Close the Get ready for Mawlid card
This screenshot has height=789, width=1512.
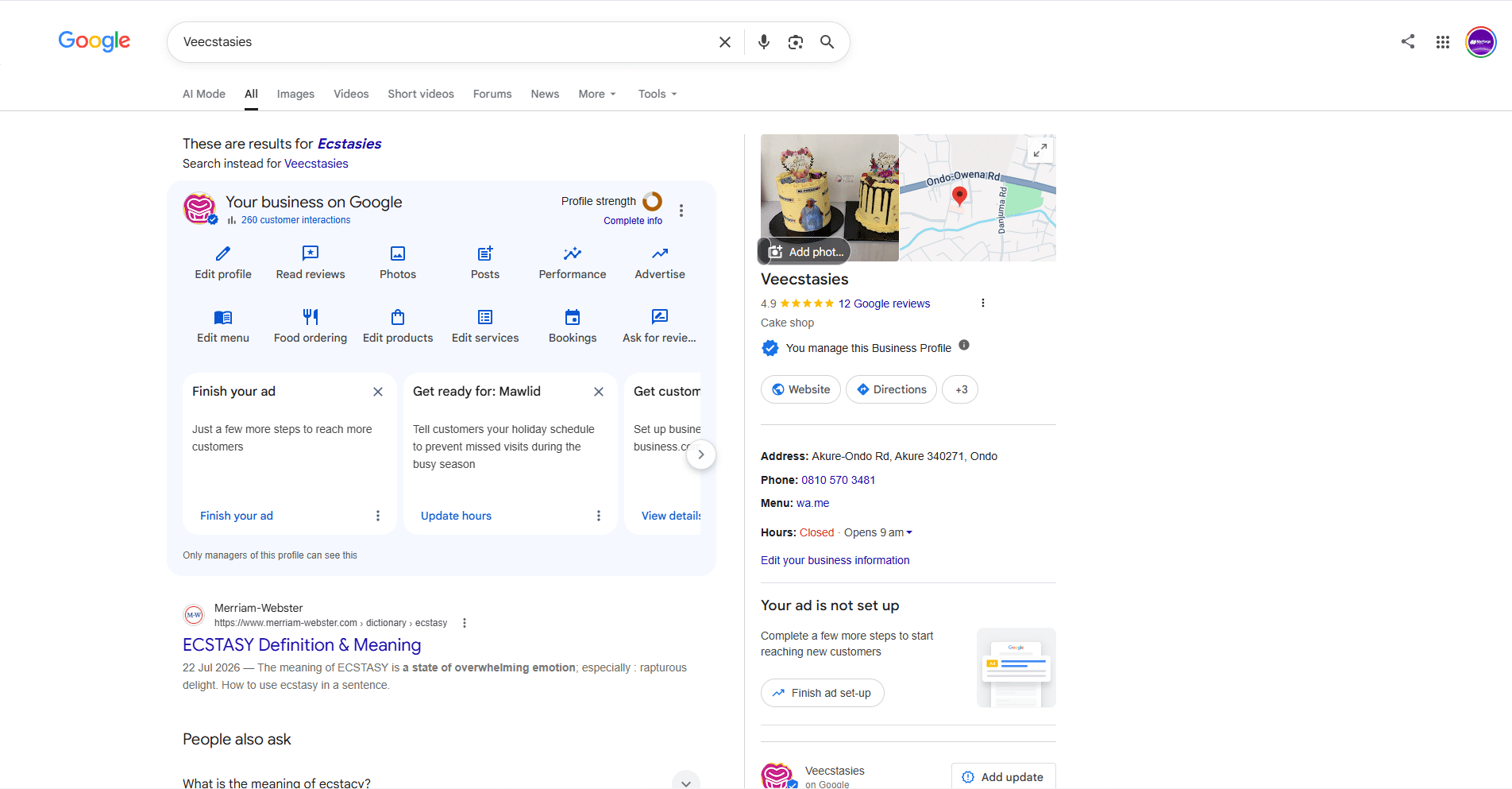(x=599, y=392)
